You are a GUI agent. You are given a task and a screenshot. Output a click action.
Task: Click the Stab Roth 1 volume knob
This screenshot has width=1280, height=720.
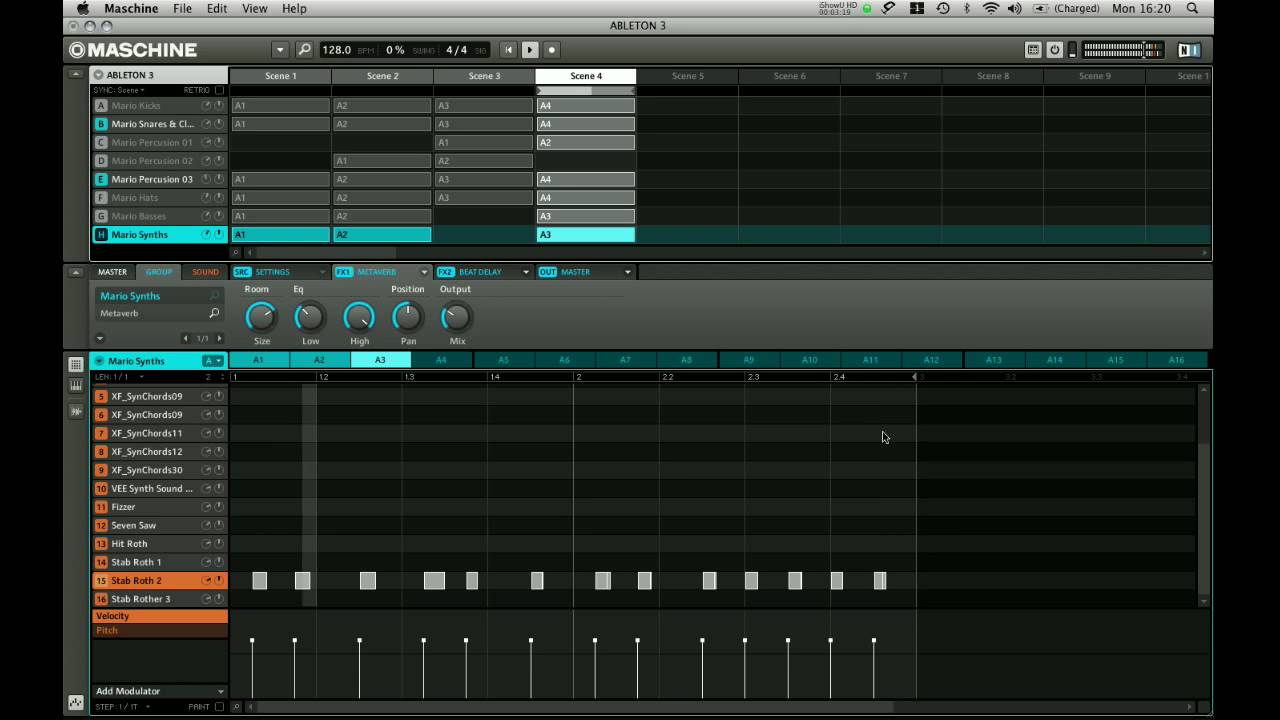[207, 562]
